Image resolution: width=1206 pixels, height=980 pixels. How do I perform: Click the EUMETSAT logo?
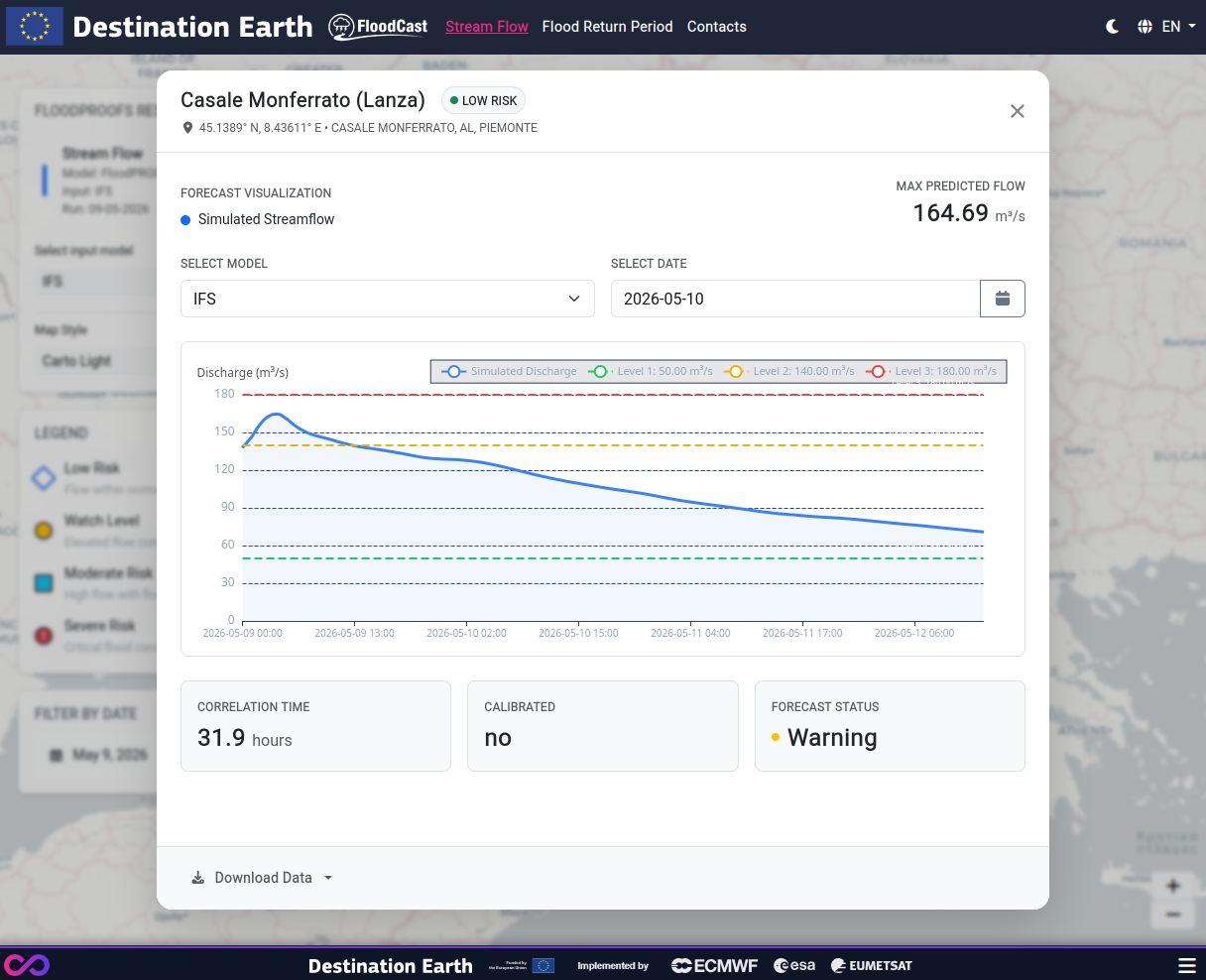[x=872, y=965]
